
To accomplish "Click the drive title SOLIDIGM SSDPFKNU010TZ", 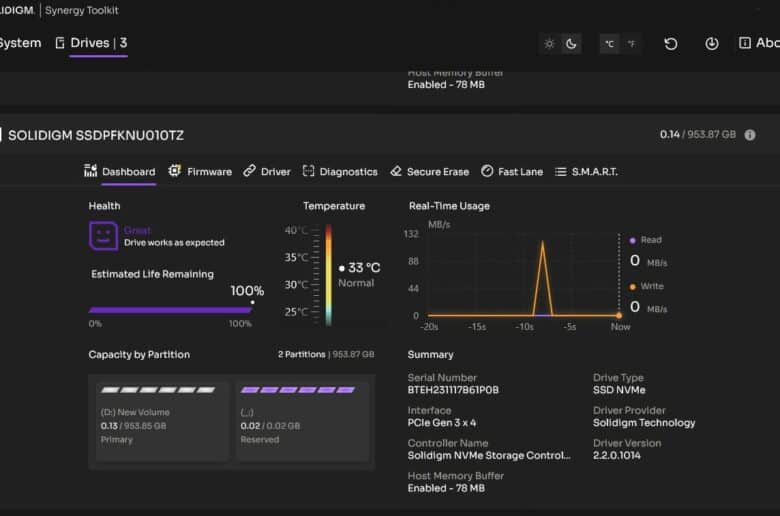I will point(96,135).
